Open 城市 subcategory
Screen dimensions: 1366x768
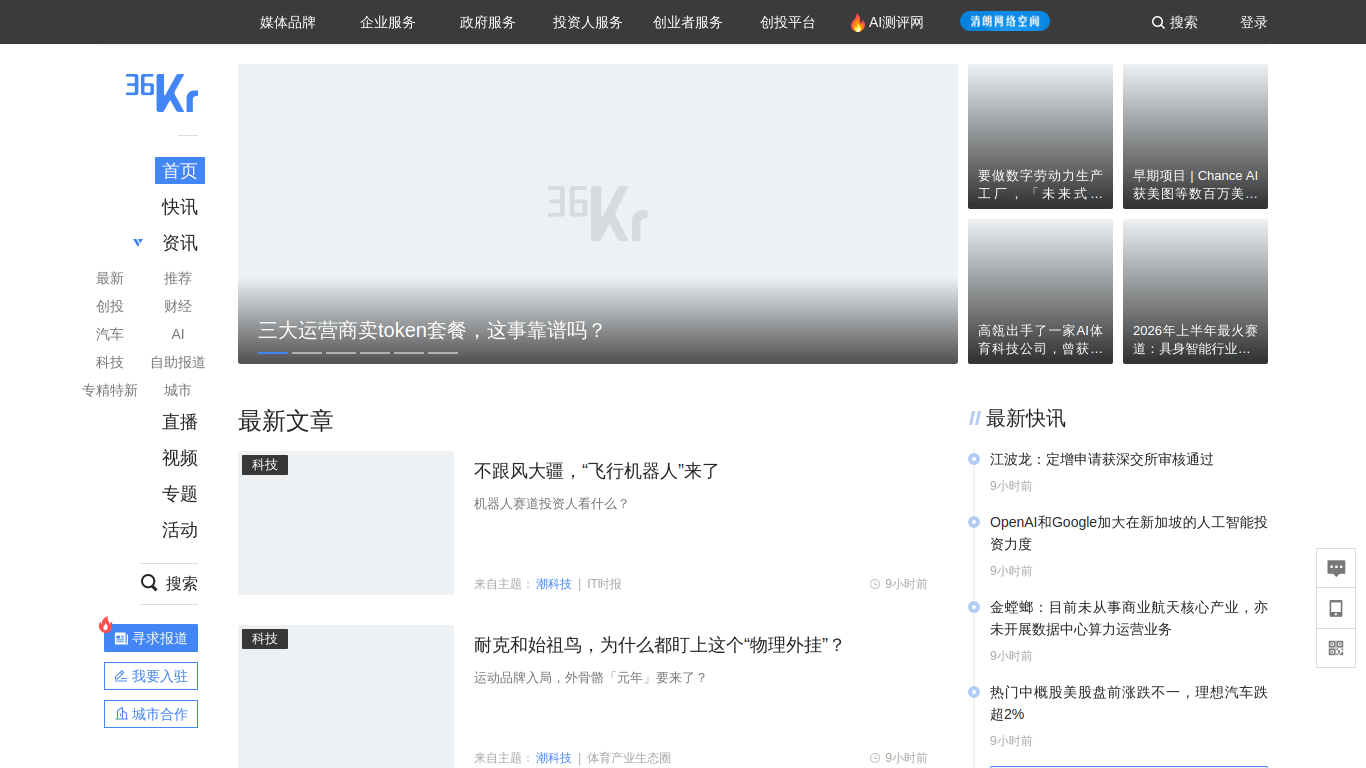coord(178,390)
